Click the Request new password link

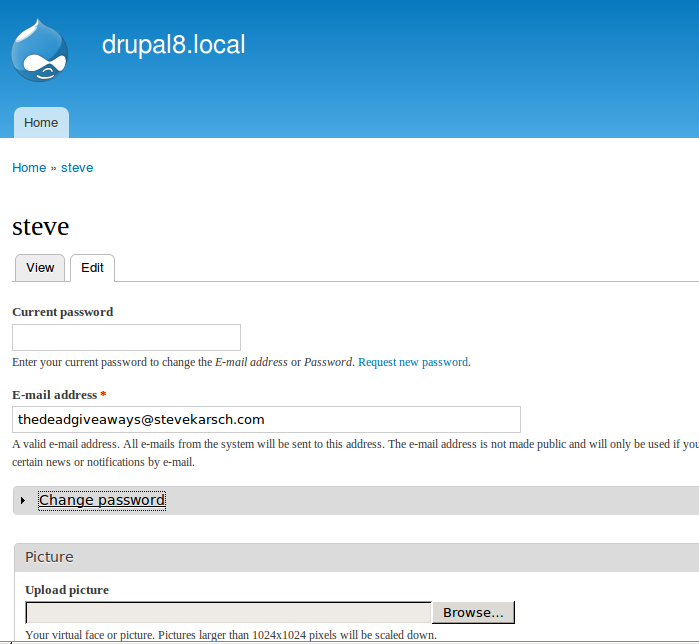point(413,362)
